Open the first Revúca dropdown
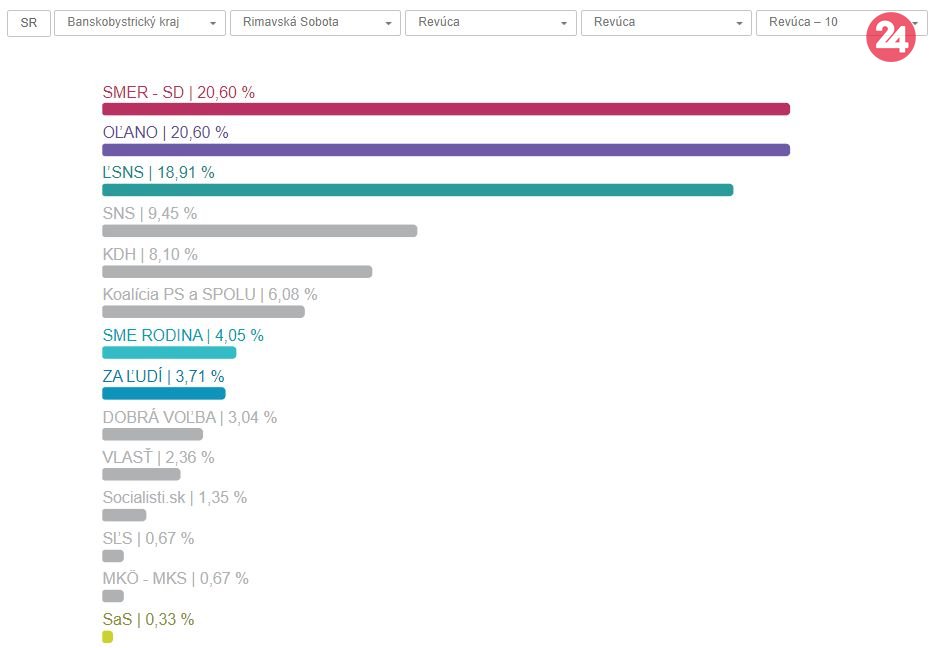The height and width of the screenshot is (648, 934). click(x=490, y=22)
